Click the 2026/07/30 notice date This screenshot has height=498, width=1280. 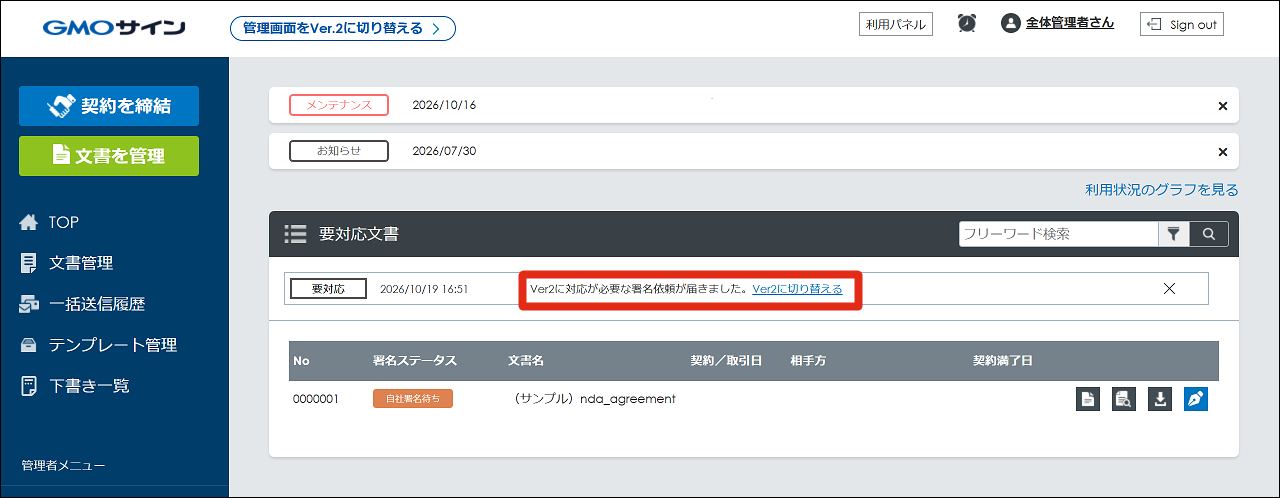444,151
